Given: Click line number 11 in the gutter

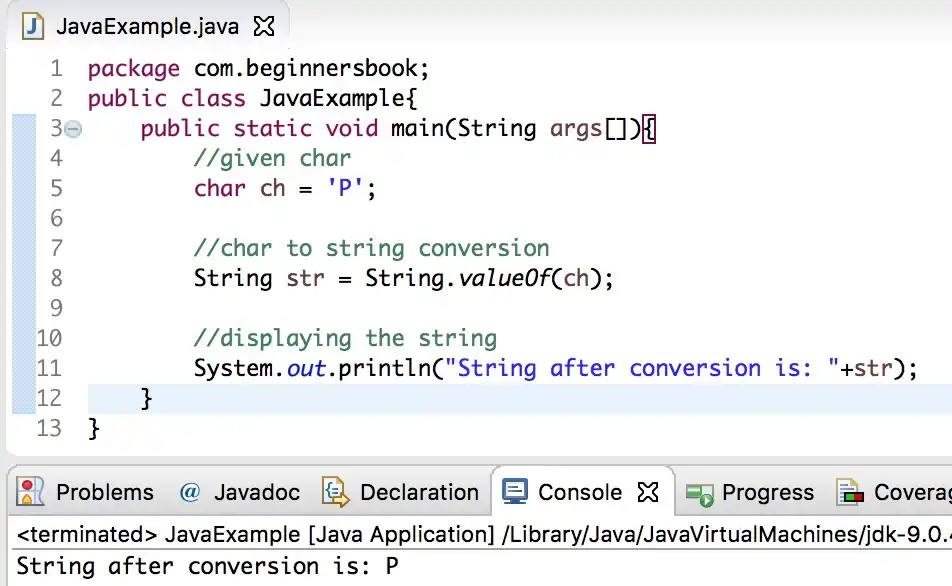Looking at the screenshot, I should 49,368.
